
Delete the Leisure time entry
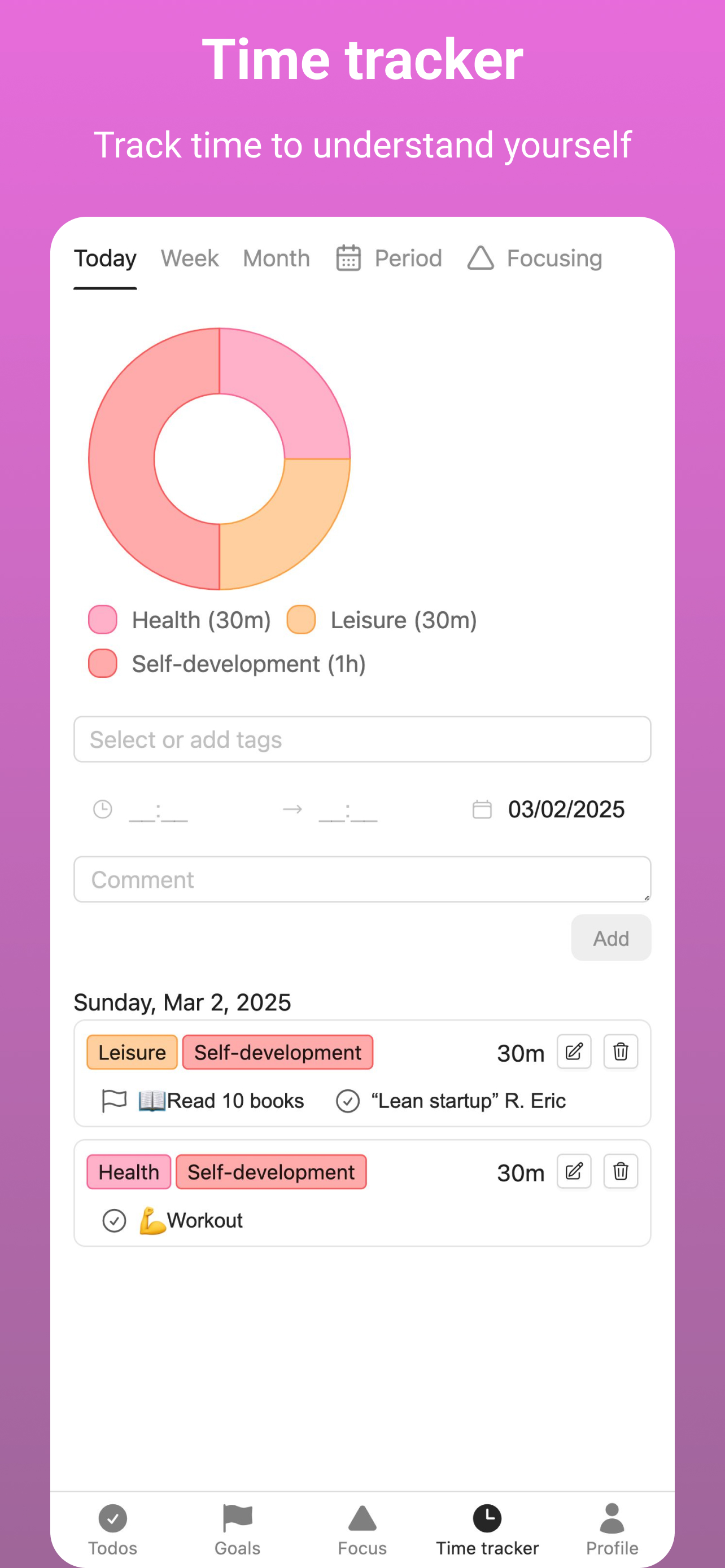point(619,1051)
